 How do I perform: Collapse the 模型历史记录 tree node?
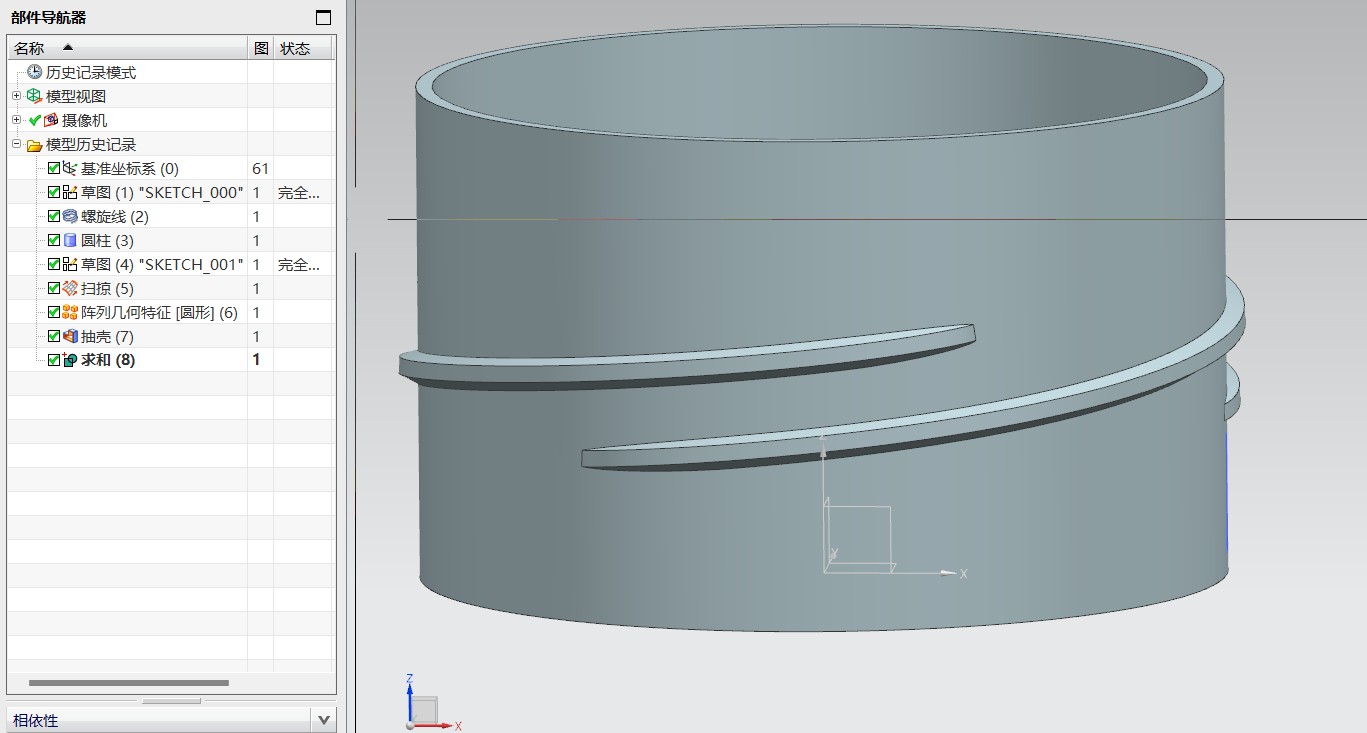tap(16, 144)
